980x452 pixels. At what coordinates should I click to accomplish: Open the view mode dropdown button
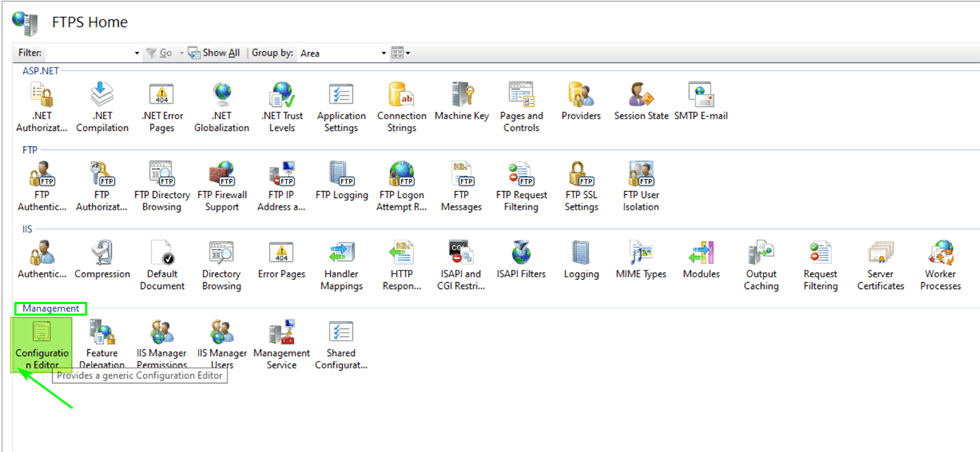401,53
